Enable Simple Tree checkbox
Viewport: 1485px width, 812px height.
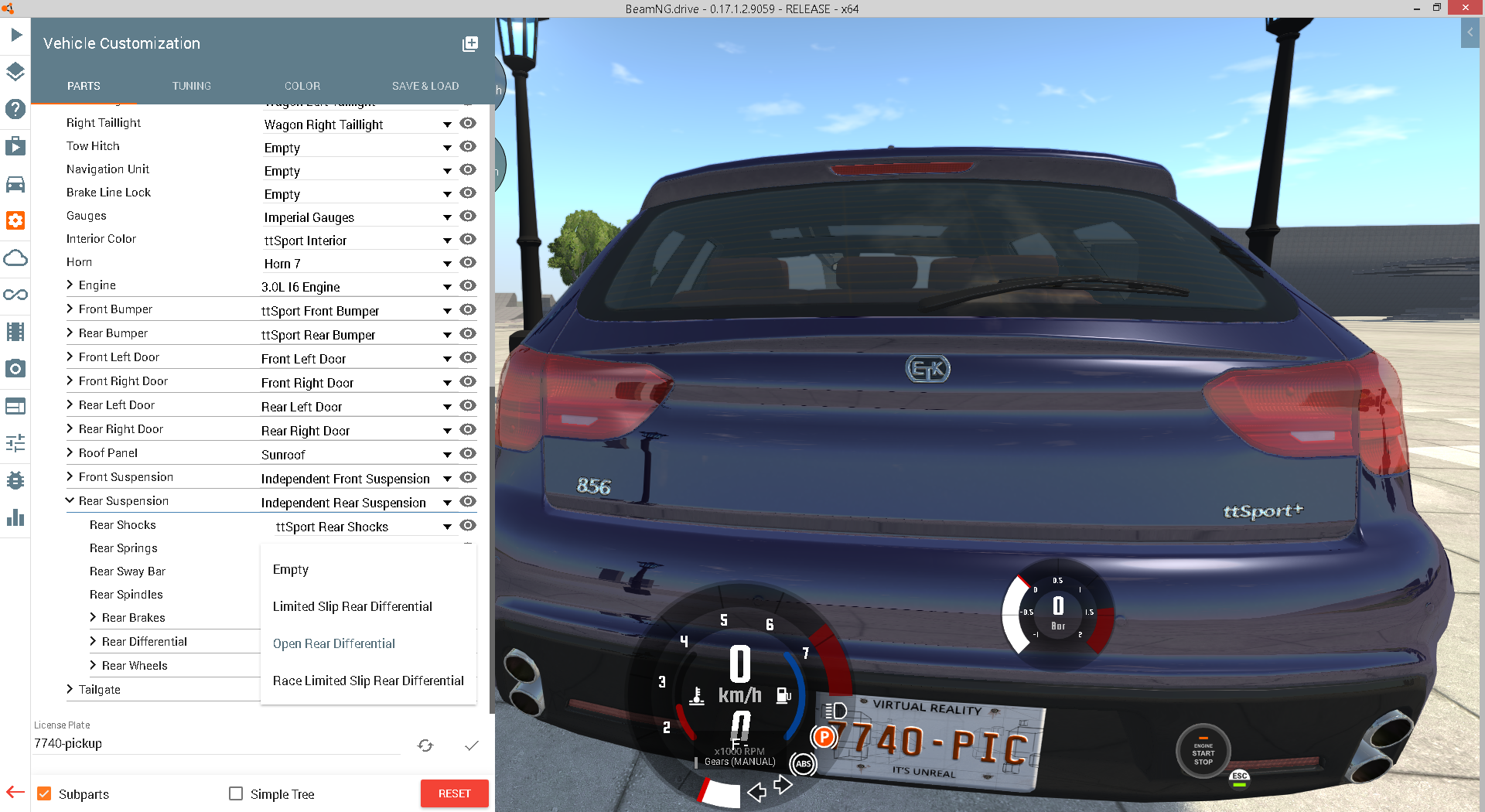236,793
